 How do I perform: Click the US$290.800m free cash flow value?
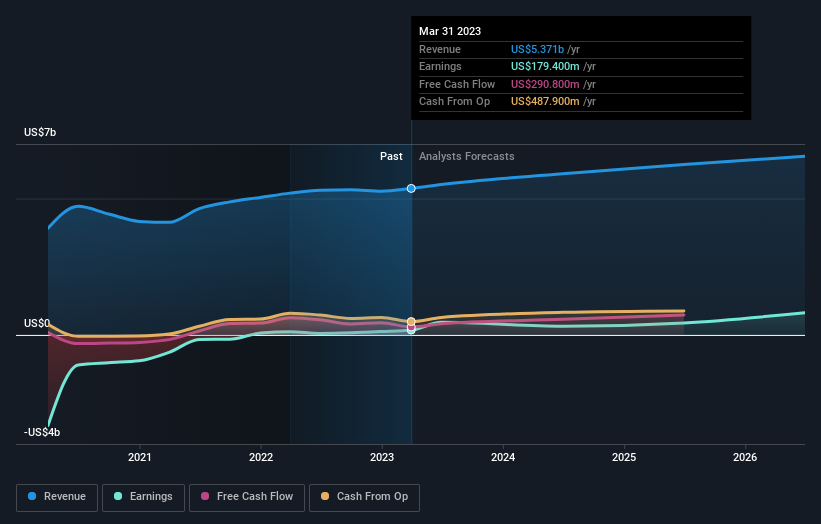click(545, 84)
